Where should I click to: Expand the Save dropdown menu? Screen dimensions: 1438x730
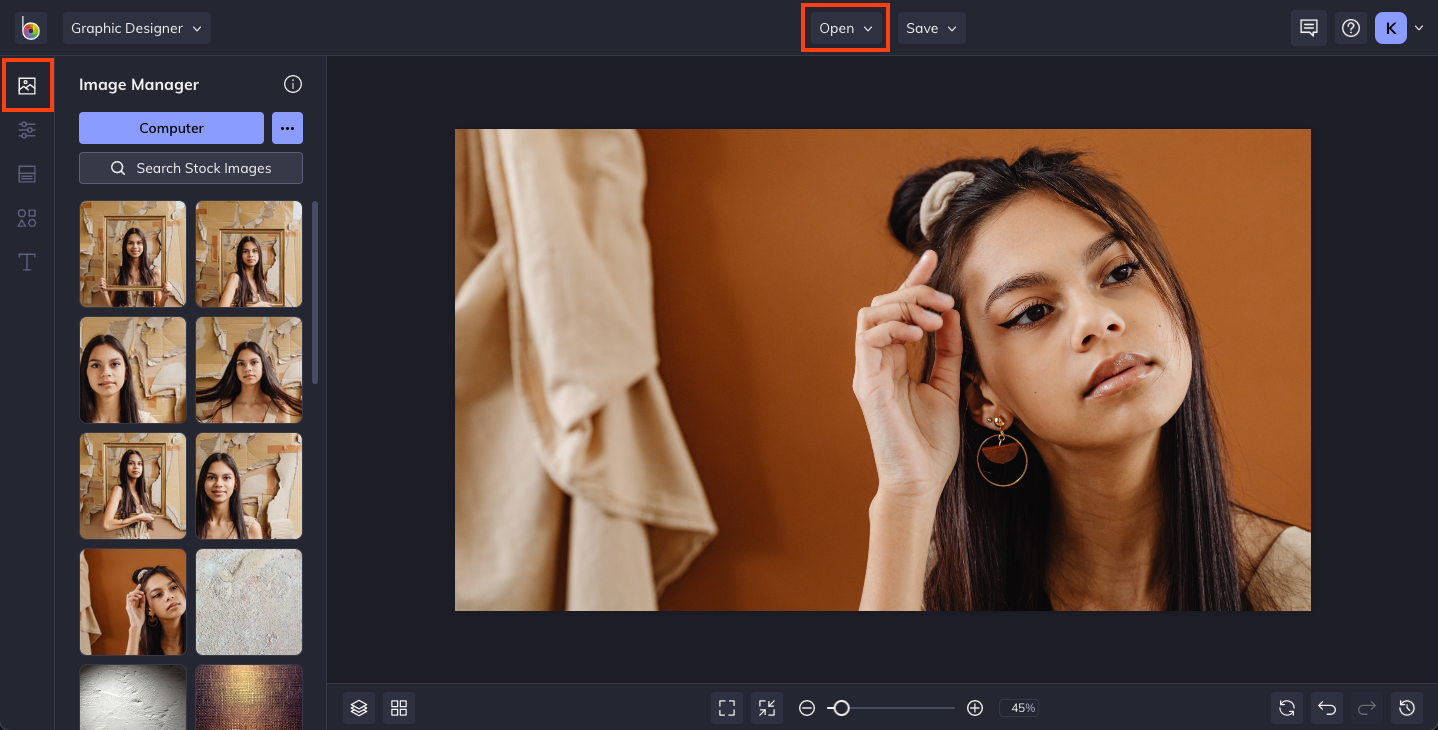[x=930, y=28]
